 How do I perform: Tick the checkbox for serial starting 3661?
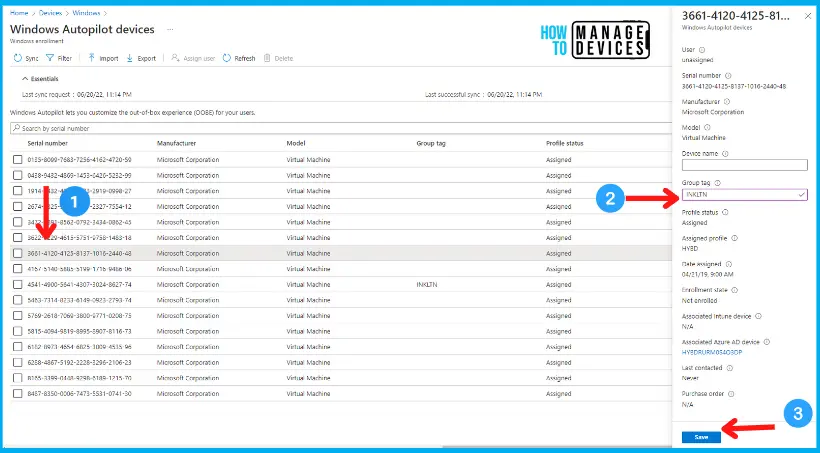[x=18, y=253]
